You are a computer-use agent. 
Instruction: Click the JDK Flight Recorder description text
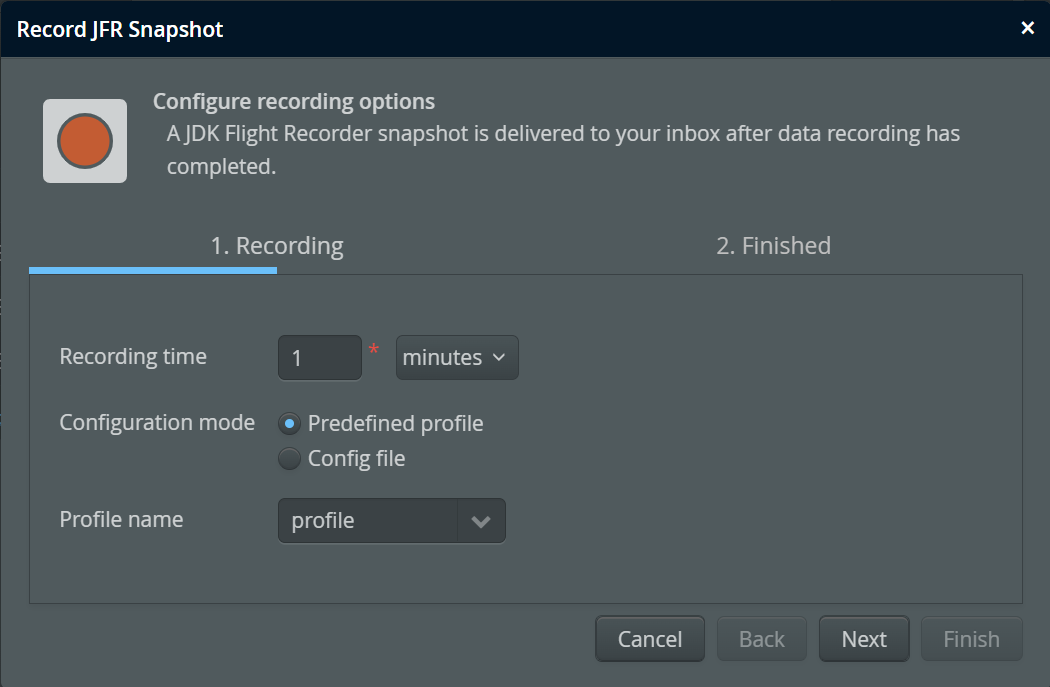[x=563, y=149]
